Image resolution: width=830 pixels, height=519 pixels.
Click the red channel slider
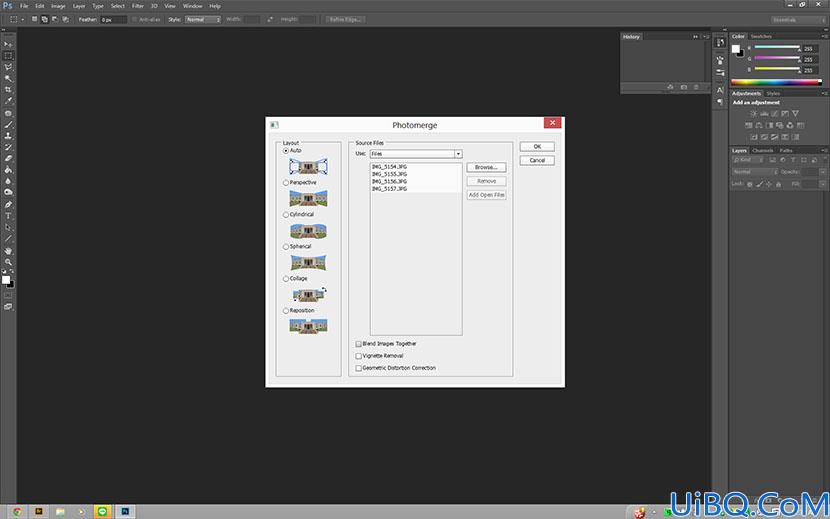click(777, 48)
